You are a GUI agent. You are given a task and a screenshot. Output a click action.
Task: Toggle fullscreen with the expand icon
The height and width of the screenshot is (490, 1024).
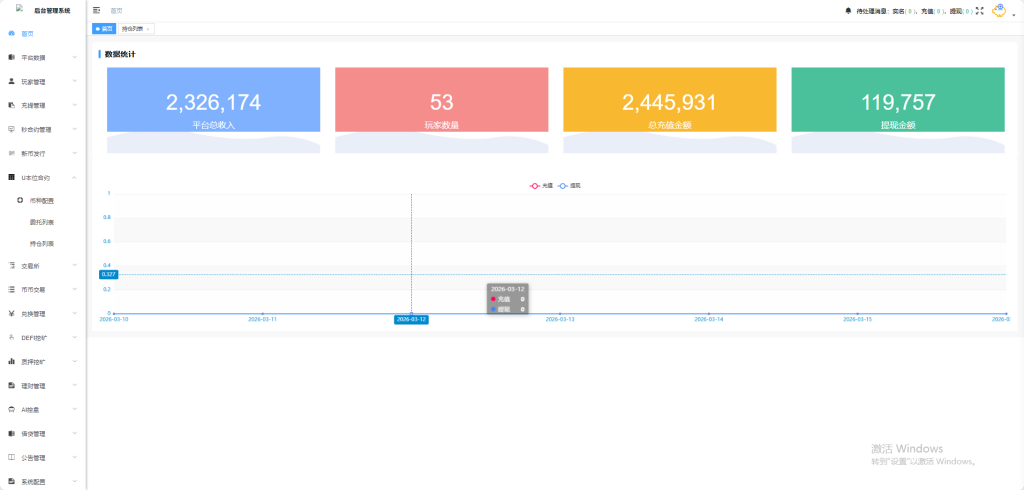click(x=980, y=11)
